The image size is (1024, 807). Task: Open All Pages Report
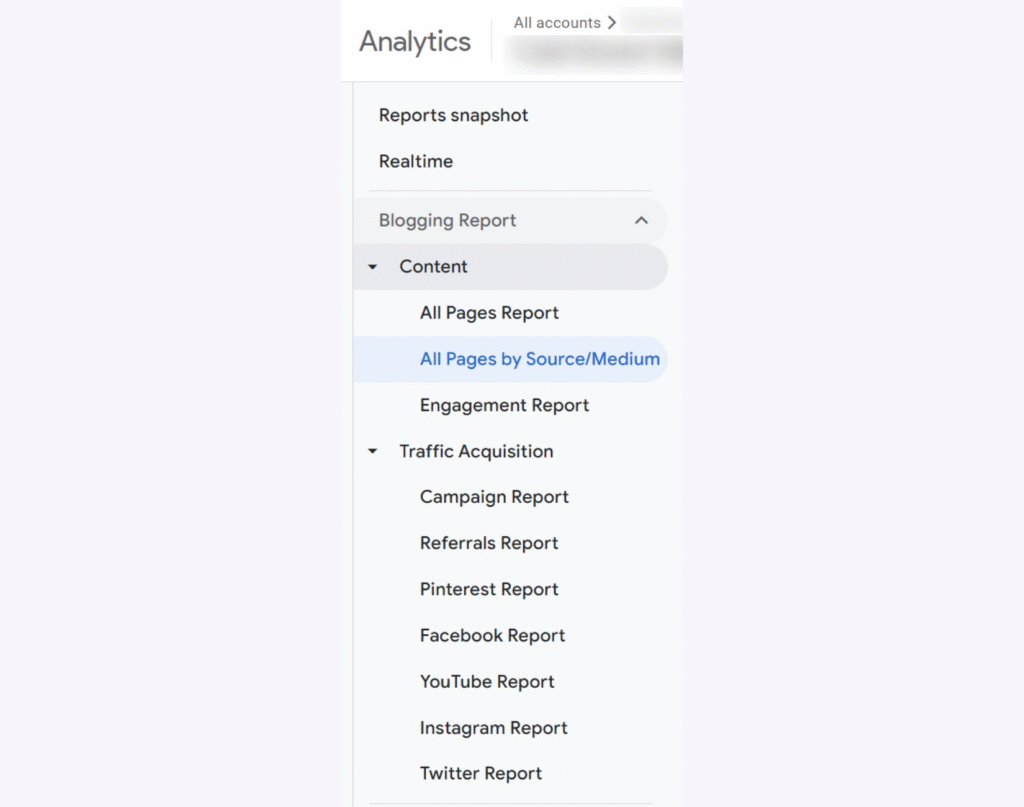[x=489, y=313]
